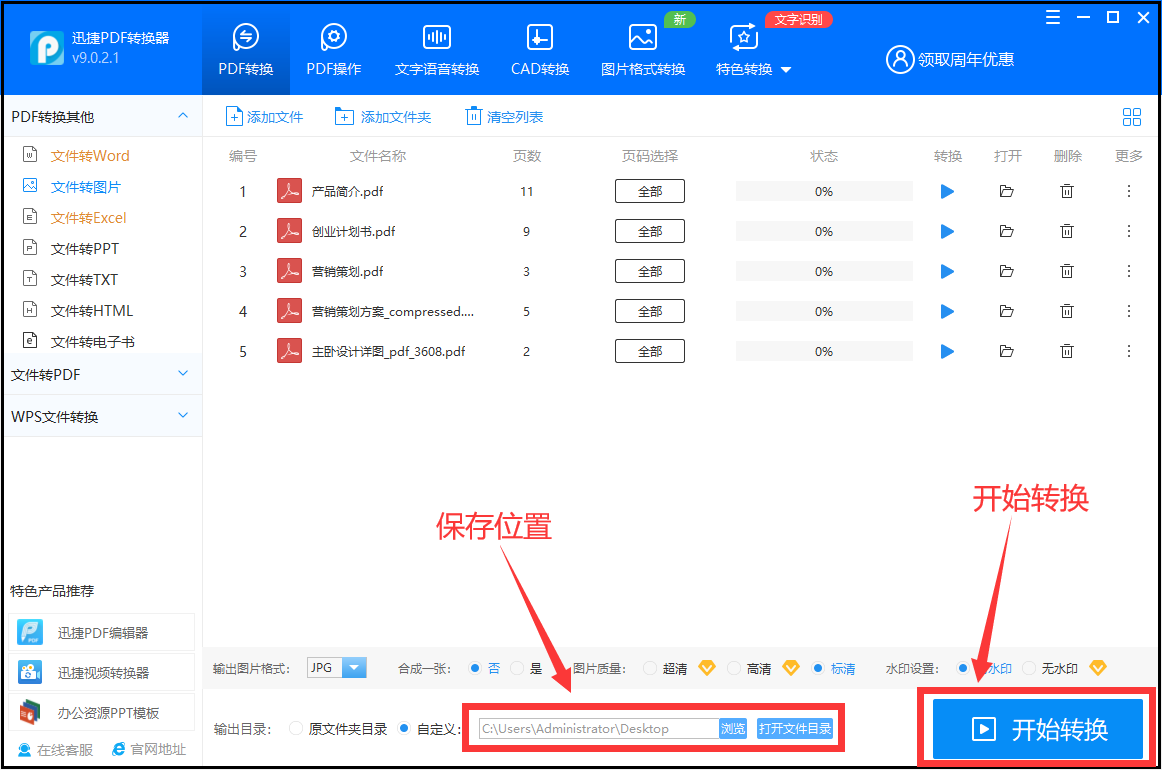
Task: Select 无水印 watermark option
Action: pyautogui.click(x=1029, y=668)
